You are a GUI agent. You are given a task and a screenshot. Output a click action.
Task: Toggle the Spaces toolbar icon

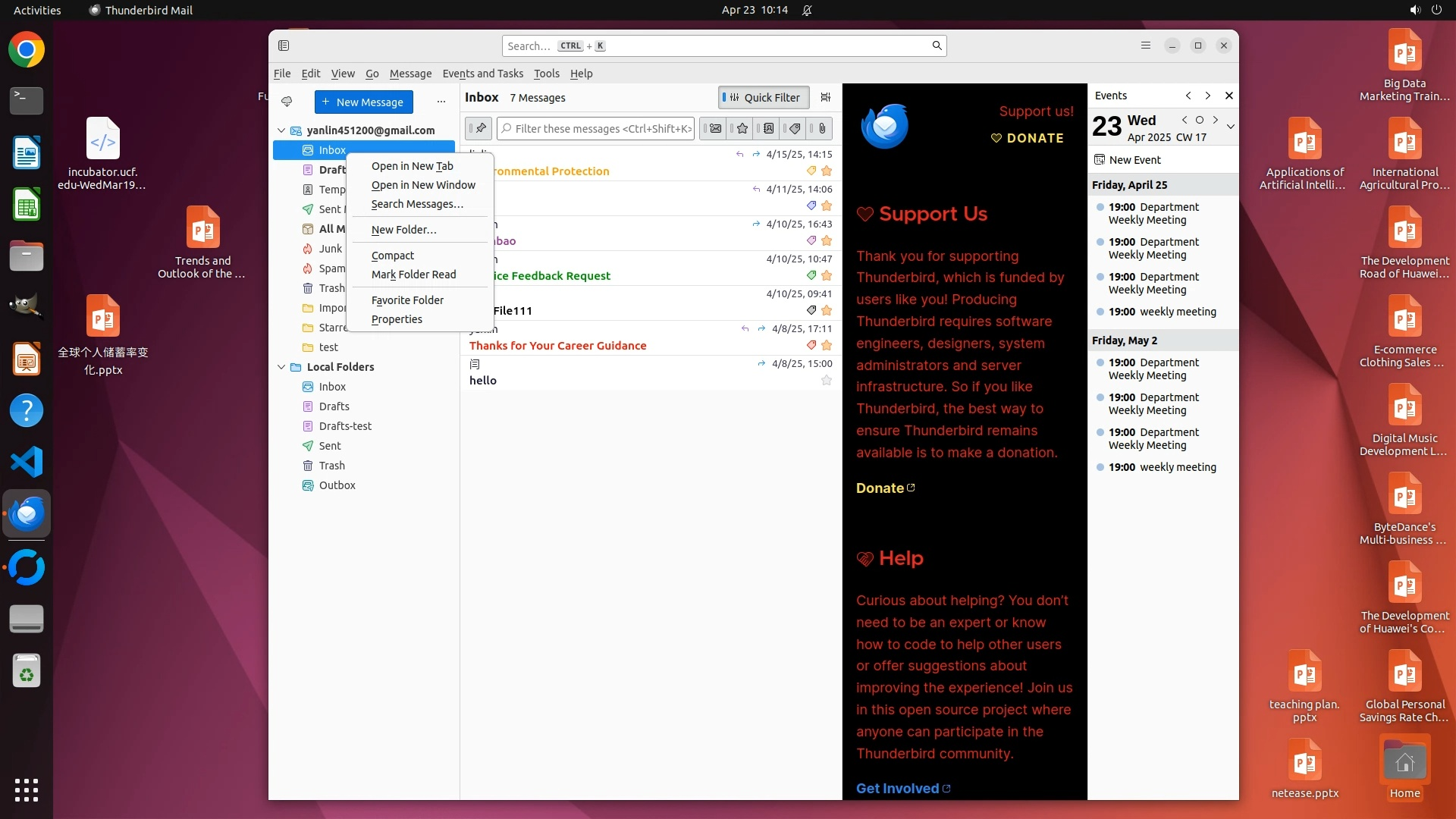pos(284,45)
